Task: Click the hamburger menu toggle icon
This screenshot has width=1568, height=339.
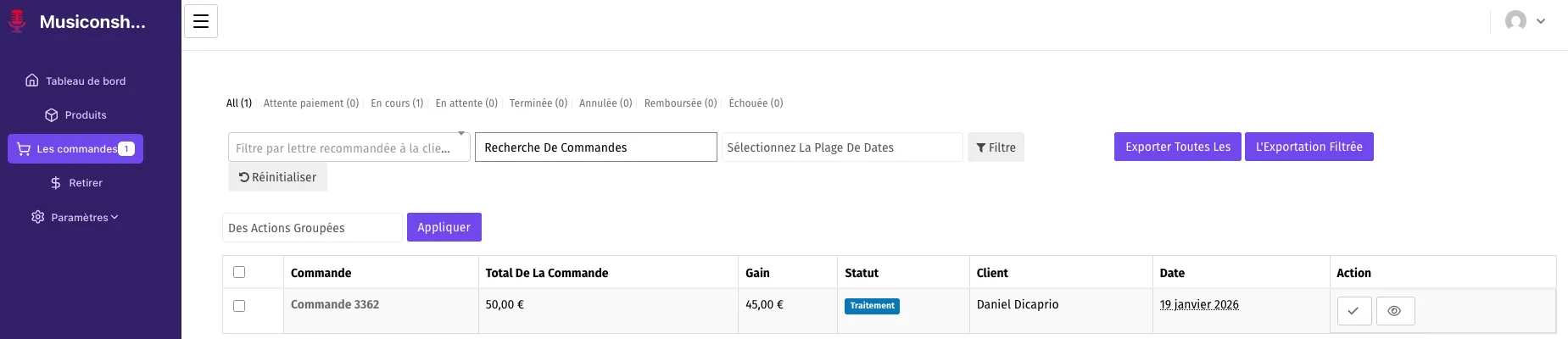Action: [x=201, y=21]
